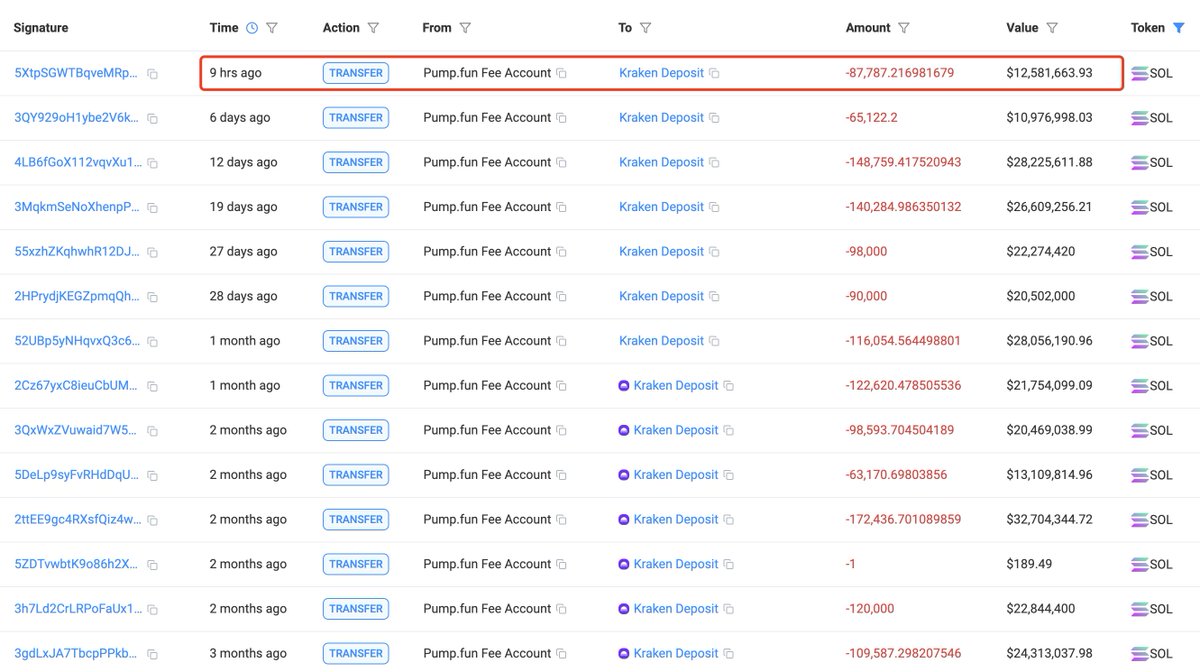
Task: Open Kraken Deposit link in 27 days ago row
Action: [x=661, y=251]
